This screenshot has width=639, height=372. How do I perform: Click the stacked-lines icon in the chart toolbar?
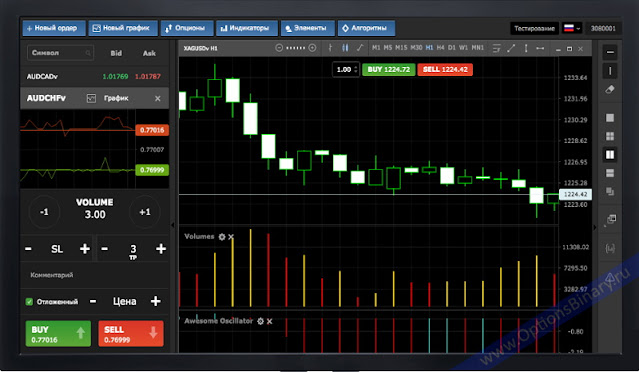496,48
